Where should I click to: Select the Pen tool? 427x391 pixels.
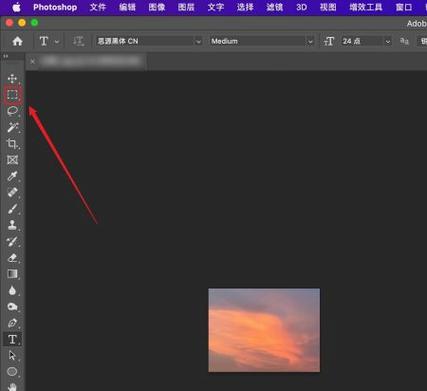[12, 323]
